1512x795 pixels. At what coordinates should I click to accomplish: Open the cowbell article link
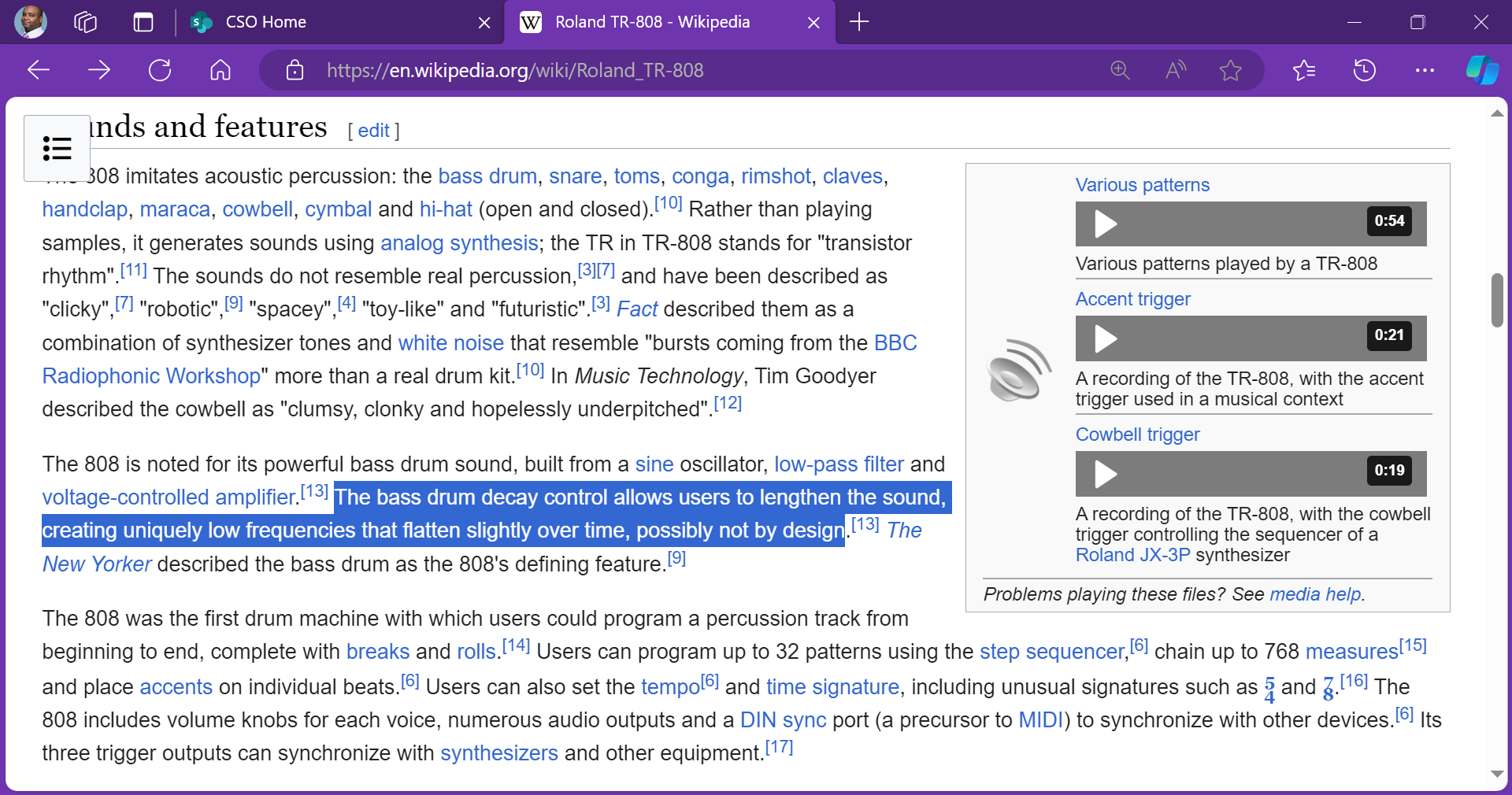point(258,209)
